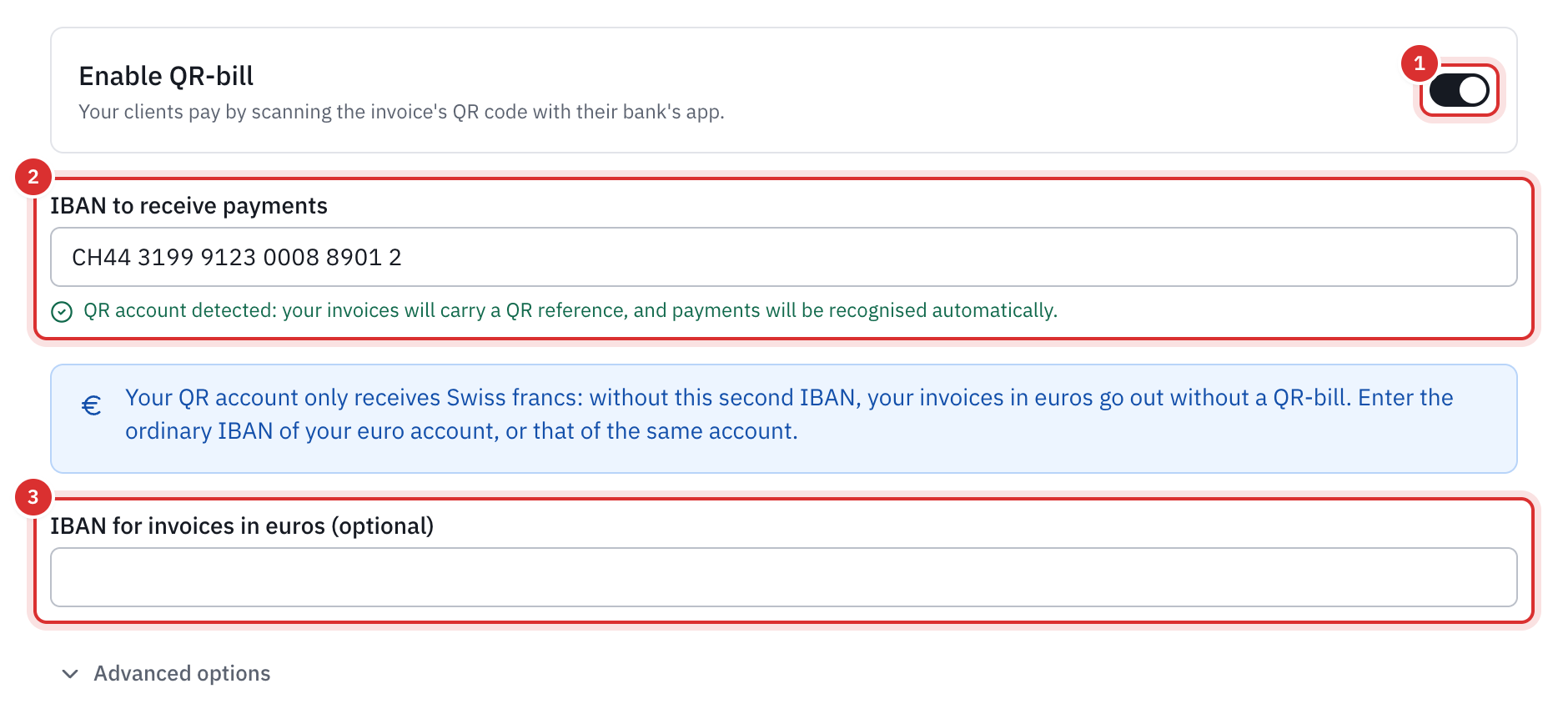Click 'IBAN for invoices in euros (optional)' label
1568x714 pixels.
pyautogui.click(x=242, y=525)
